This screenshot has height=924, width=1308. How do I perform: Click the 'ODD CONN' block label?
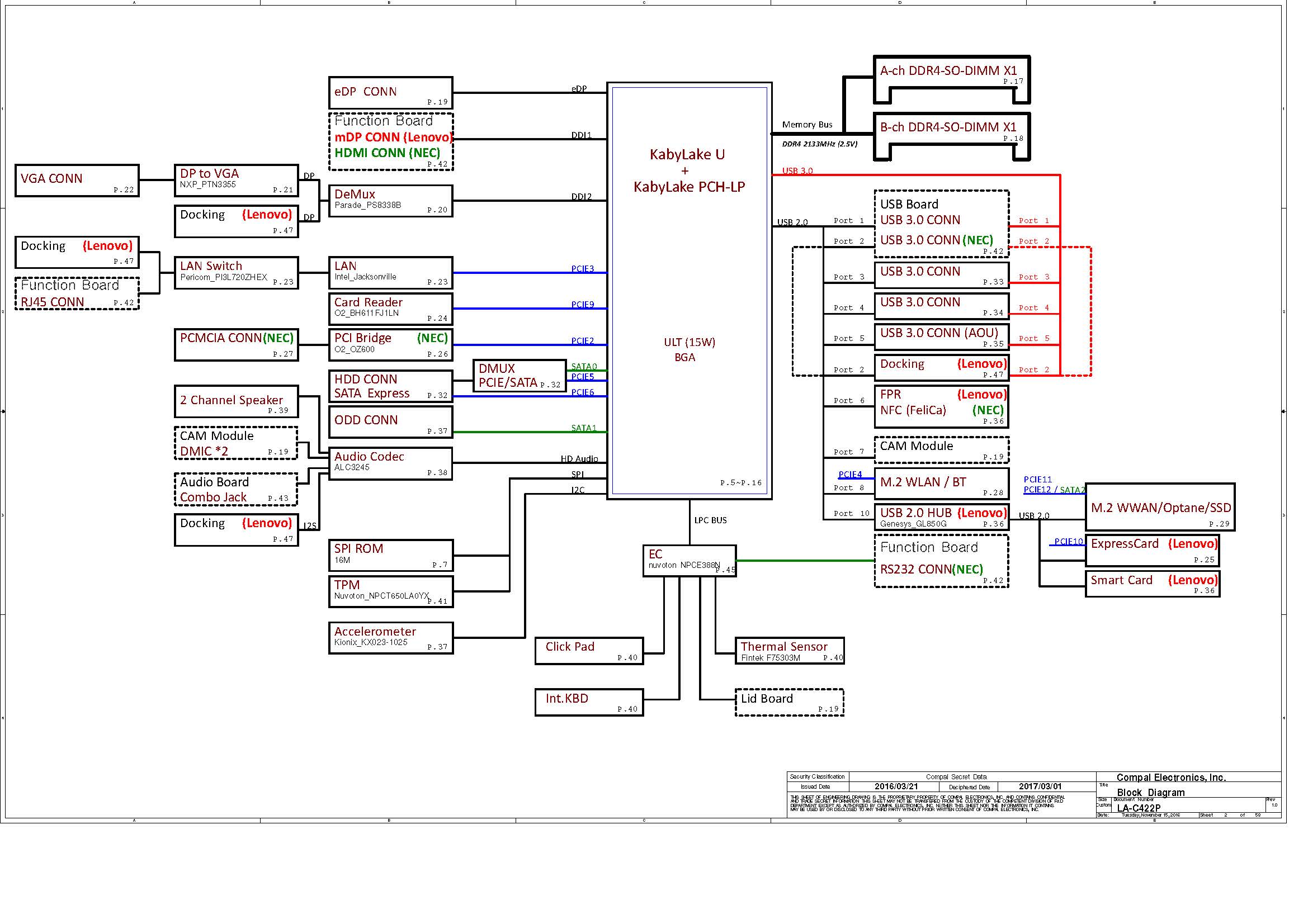point(366,420)
